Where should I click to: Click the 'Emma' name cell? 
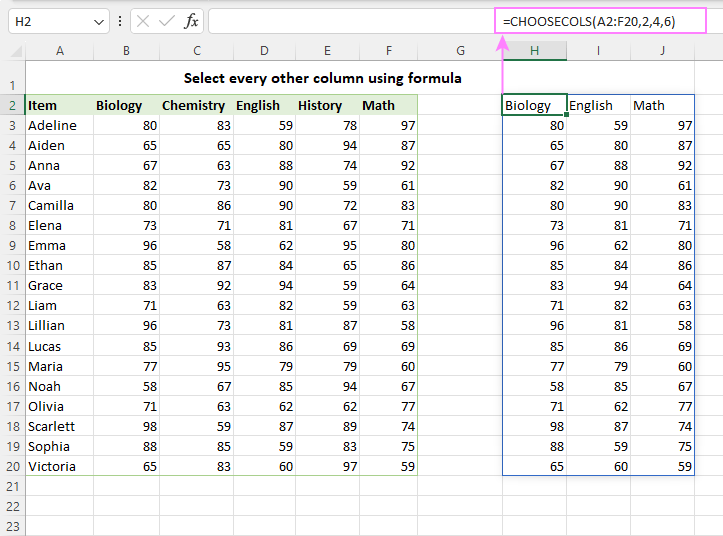tap(59, 245)
